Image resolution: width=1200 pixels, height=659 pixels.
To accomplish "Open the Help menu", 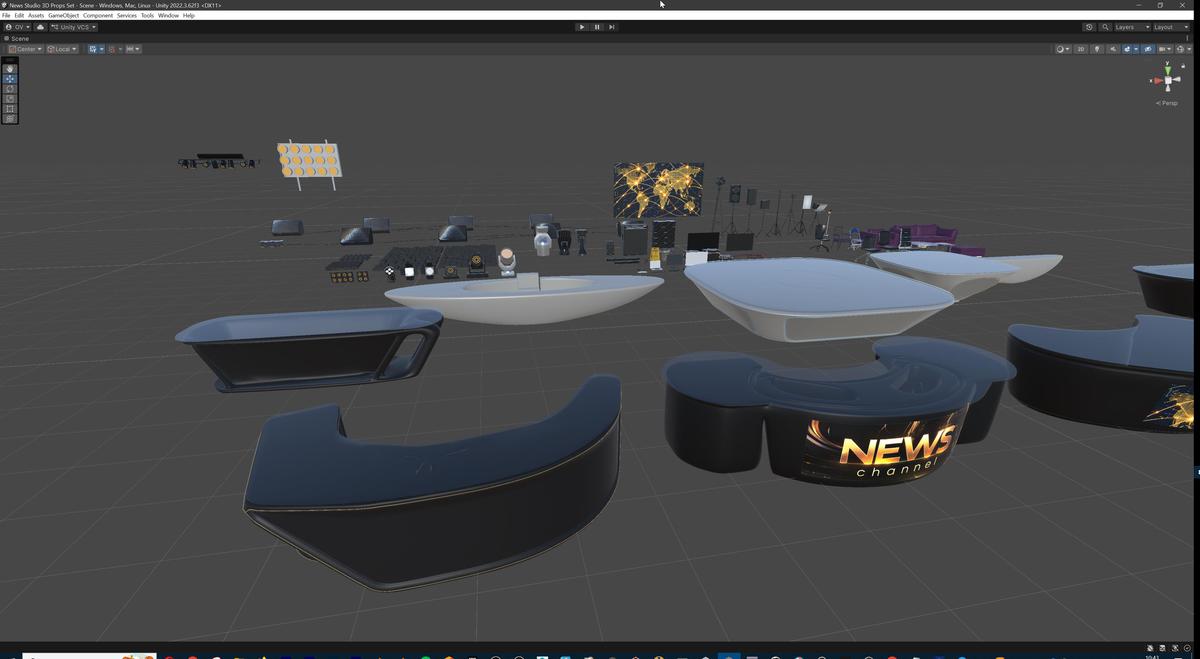I will click(x=188, y=15).
